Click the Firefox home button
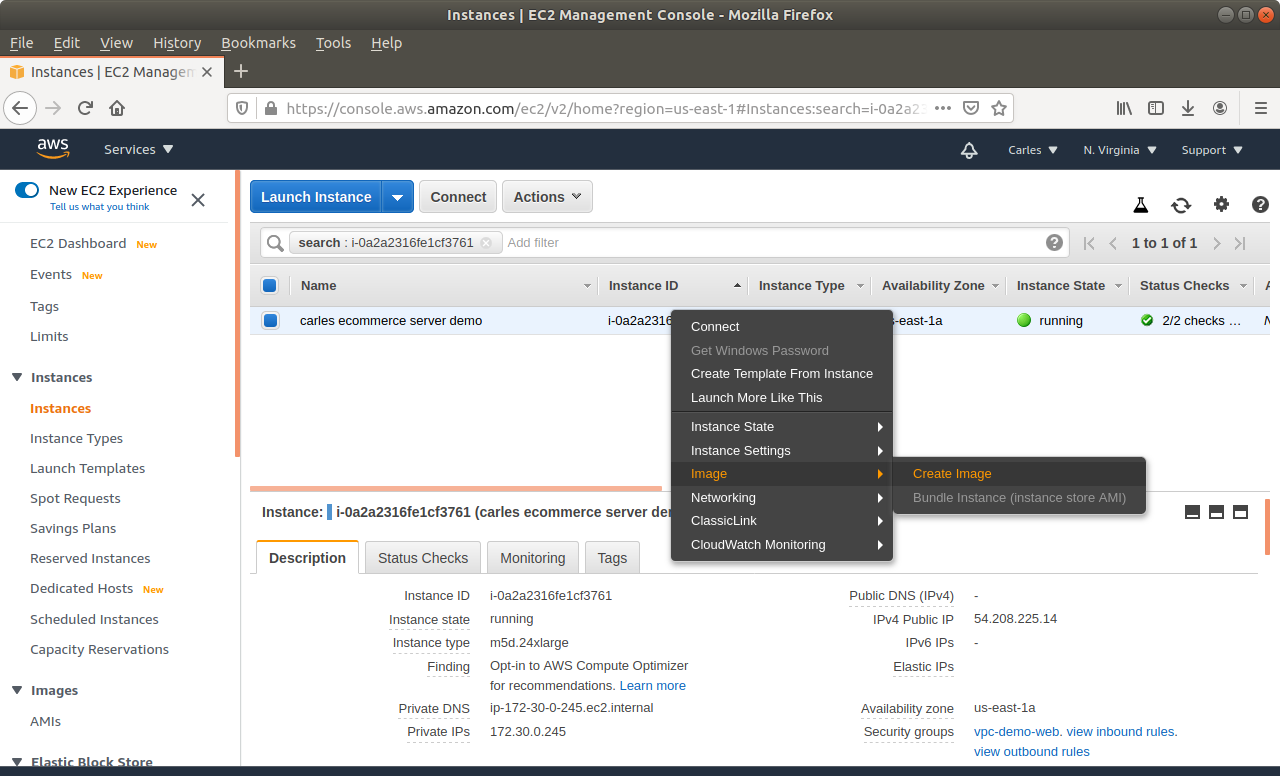The width and height of the screenshot is (1280, 776). (x=117, y=108)
